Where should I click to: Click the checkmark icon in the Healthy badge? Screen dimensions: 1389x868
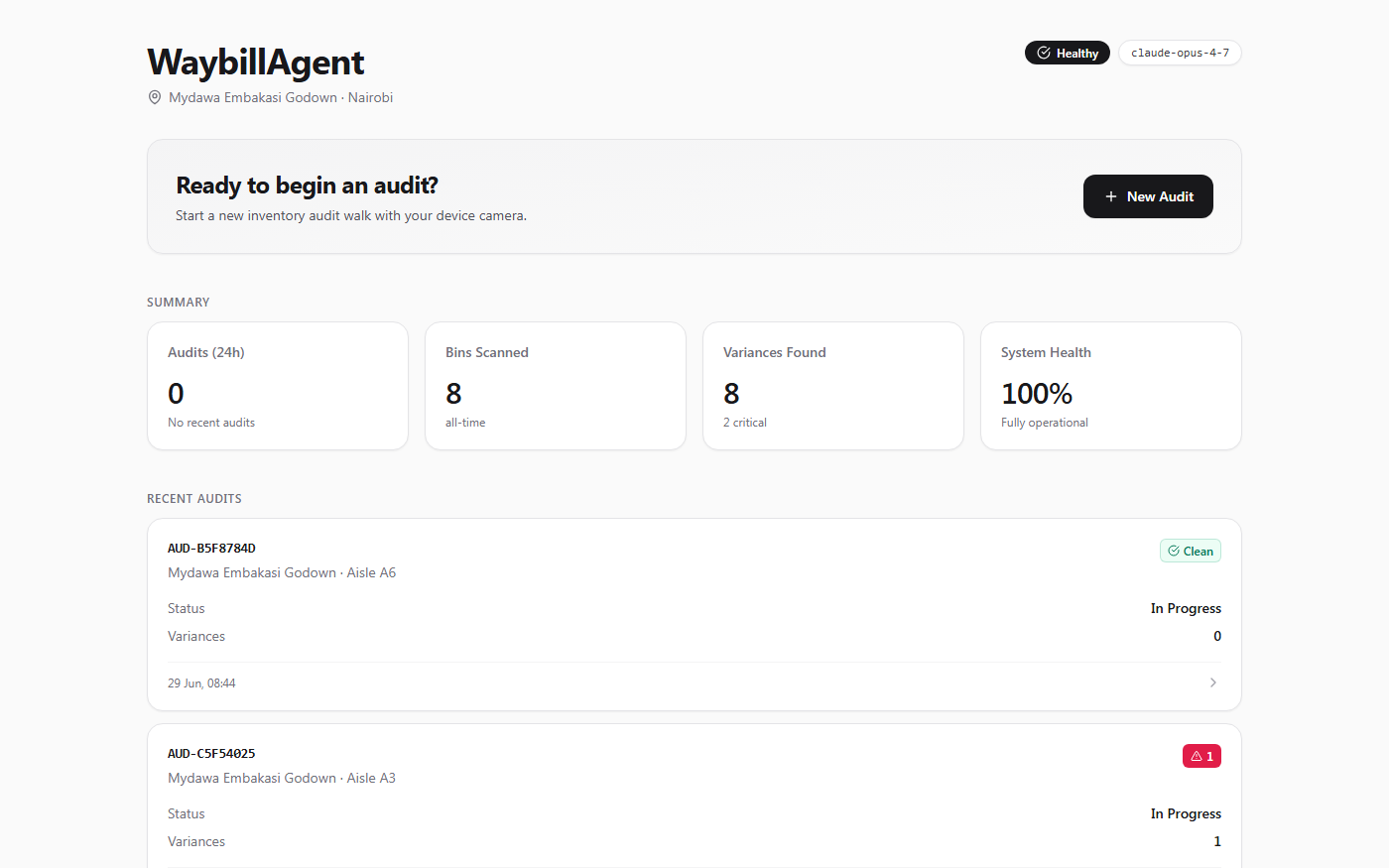1044,53
